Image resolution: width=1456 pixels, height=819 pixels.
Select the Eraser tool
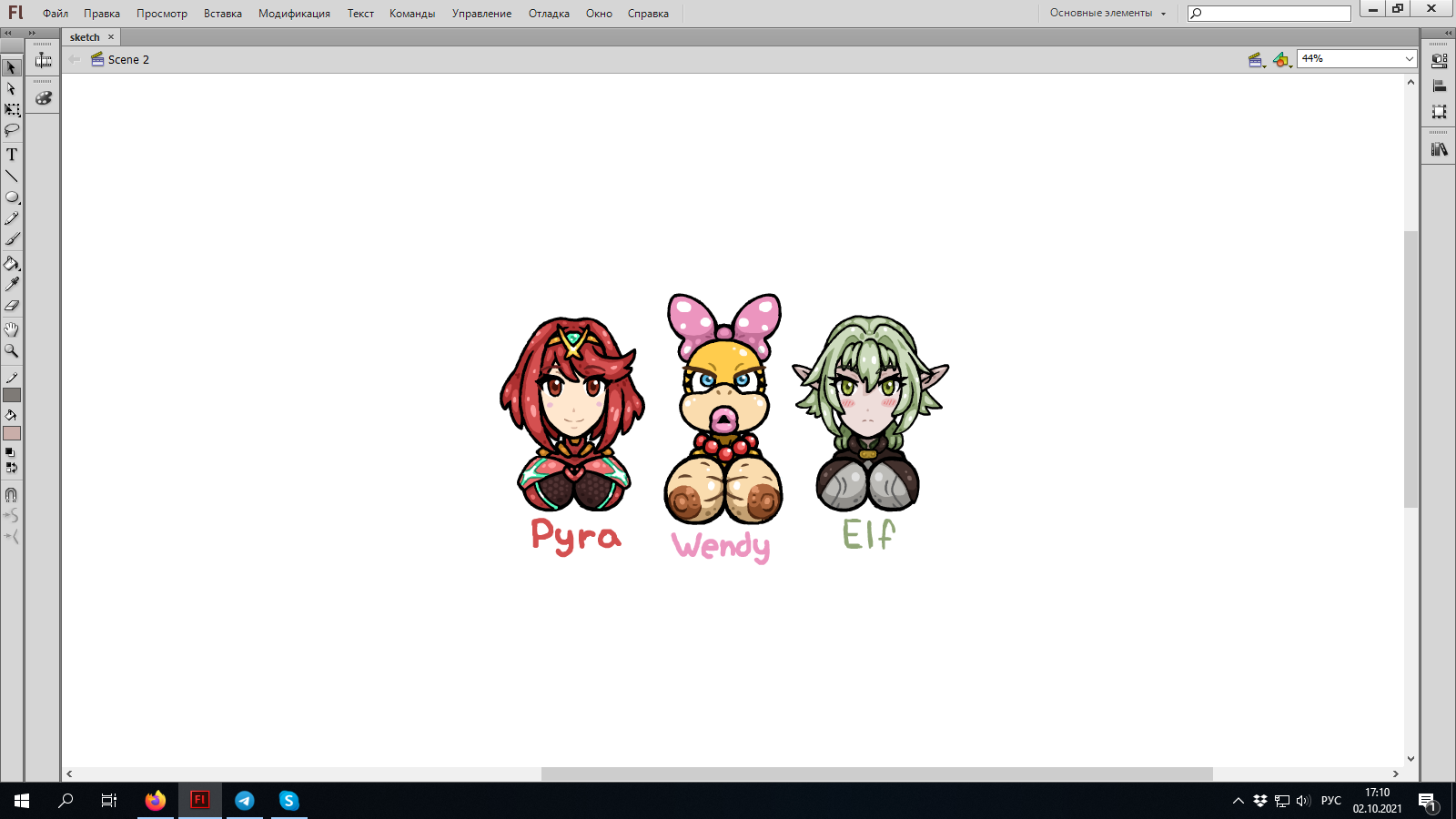tap(12, 306)
